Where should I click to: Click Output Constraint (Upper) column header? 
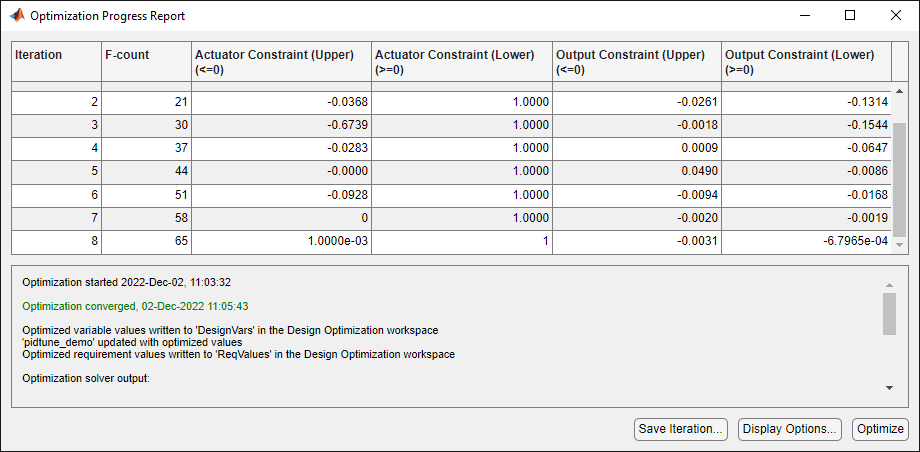[637, 61]
